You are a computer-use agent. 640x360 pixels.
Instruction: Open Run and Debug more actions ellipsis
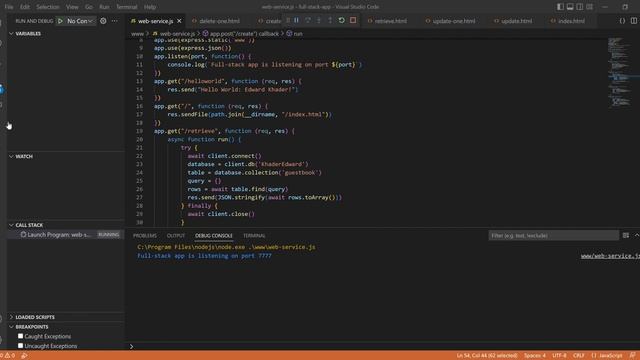pos(115,21)
